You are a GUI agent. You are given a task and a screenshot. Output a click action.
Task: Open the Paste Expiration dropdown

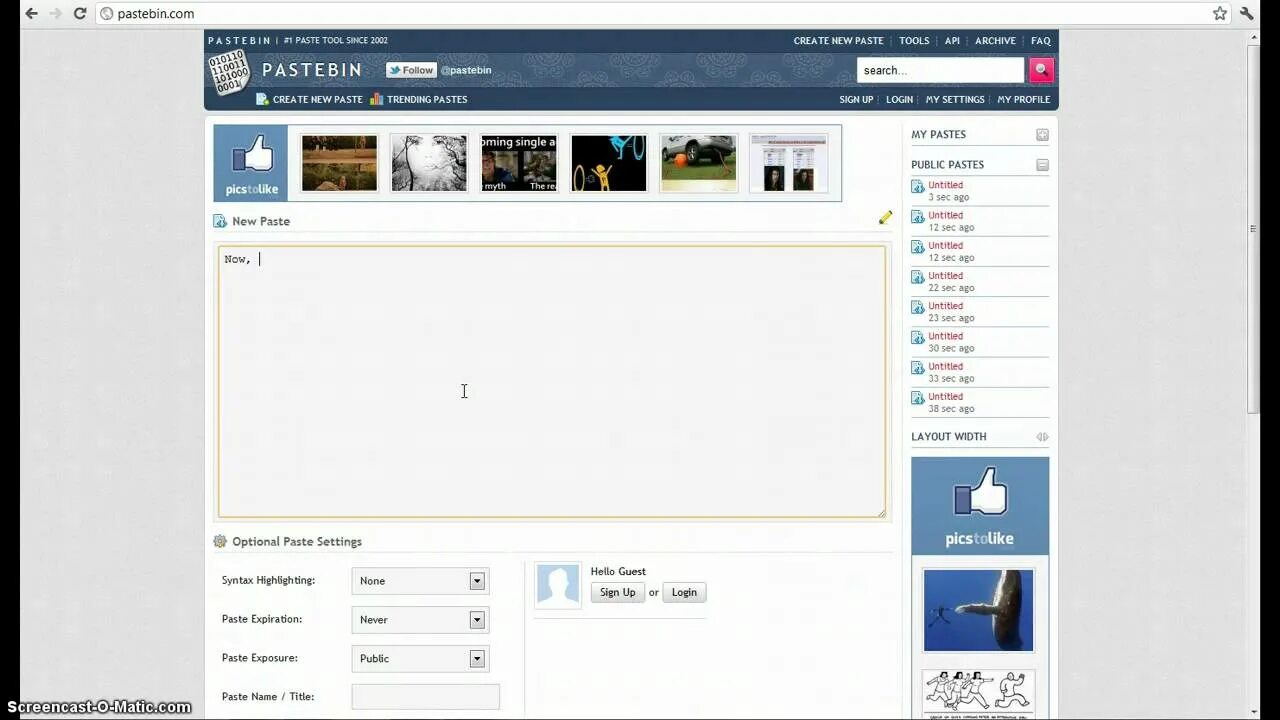[x=420, y=620]
